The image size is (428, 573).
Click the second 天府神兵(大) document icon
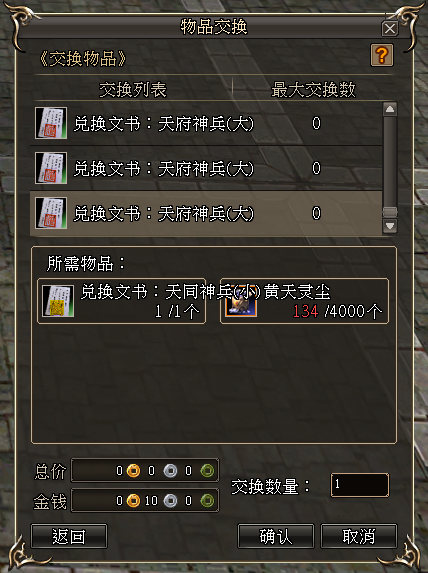[51, 168]
